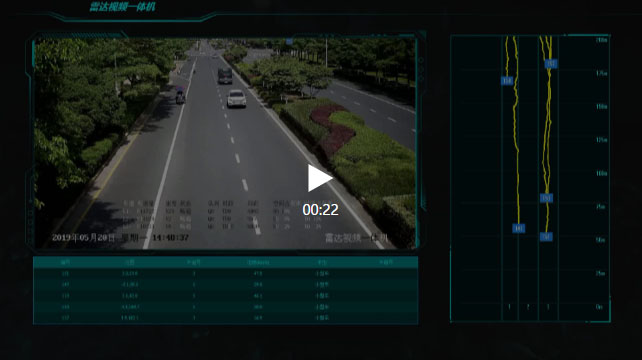
Task: Click the 0m distance label on the radar axis
Action: tap(599, 307)
